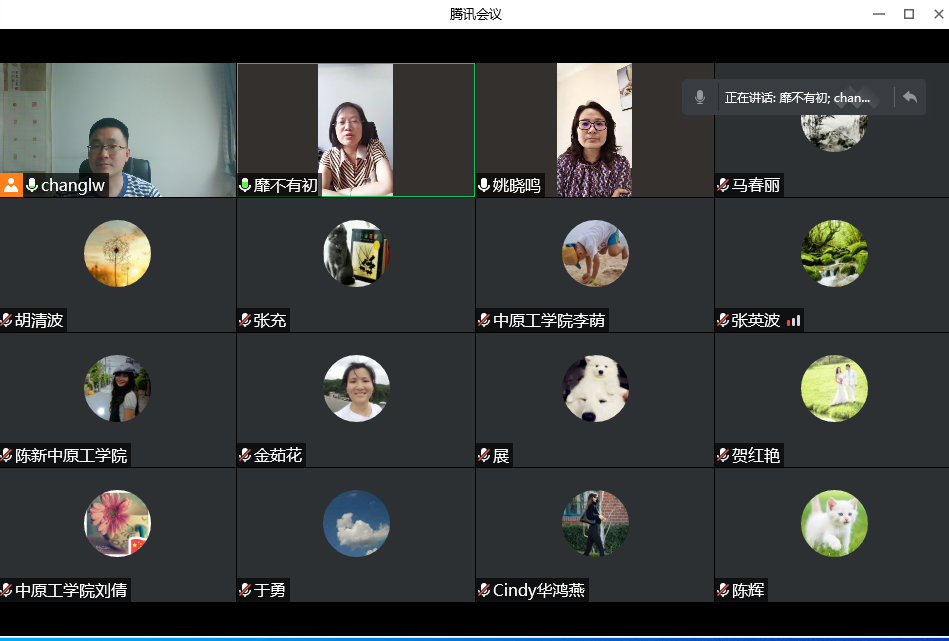Click the green microphone icon beside changlw
This screenshot has height=641, width=949.
32,185
